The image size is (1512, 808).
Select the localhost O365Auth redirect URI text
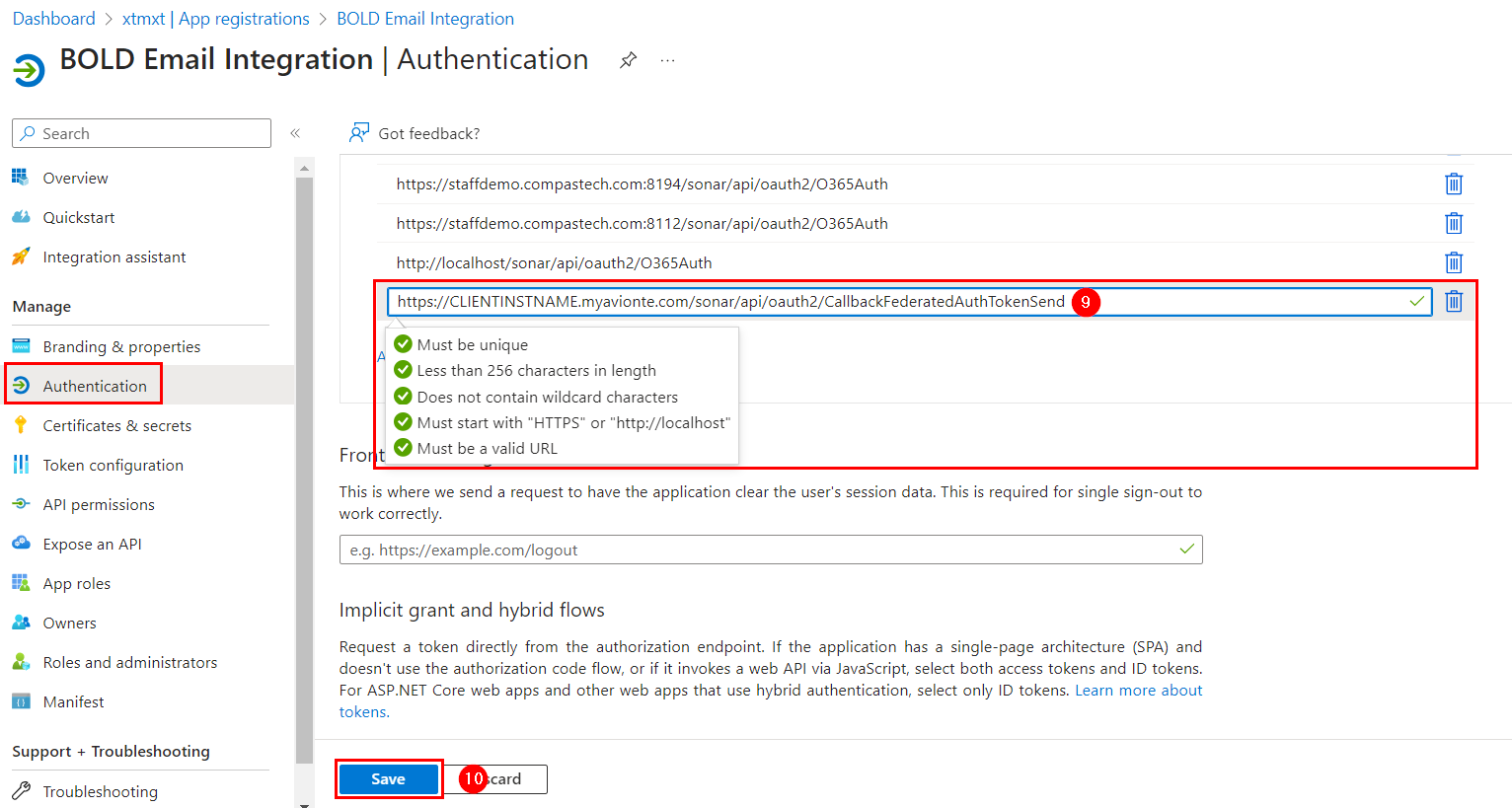click(x=554, y=262)
